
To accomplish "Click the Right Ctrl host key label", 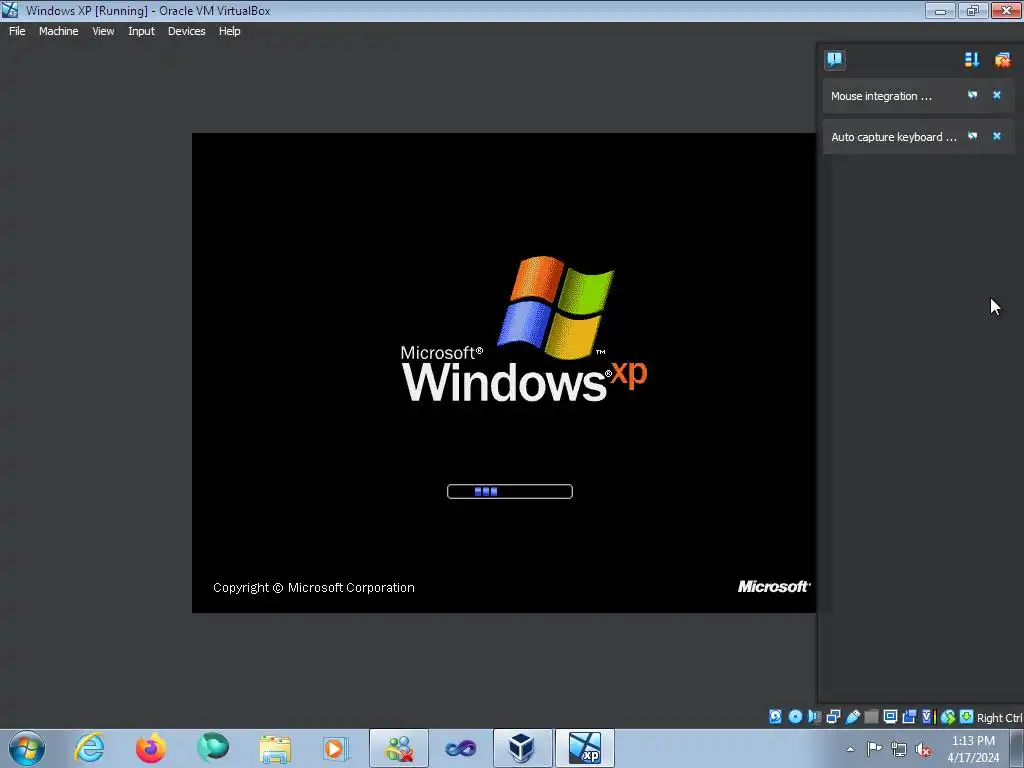I will pyautogui.click(x=999, y=718).
